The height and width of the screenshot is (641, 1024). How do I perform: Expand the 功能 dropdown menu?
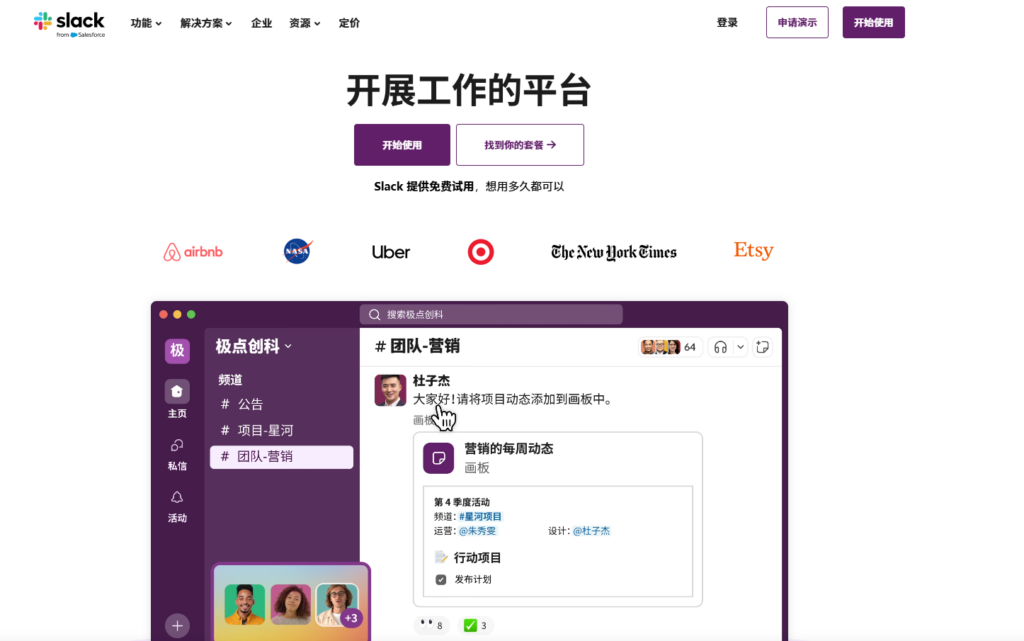tap(146, 23)
